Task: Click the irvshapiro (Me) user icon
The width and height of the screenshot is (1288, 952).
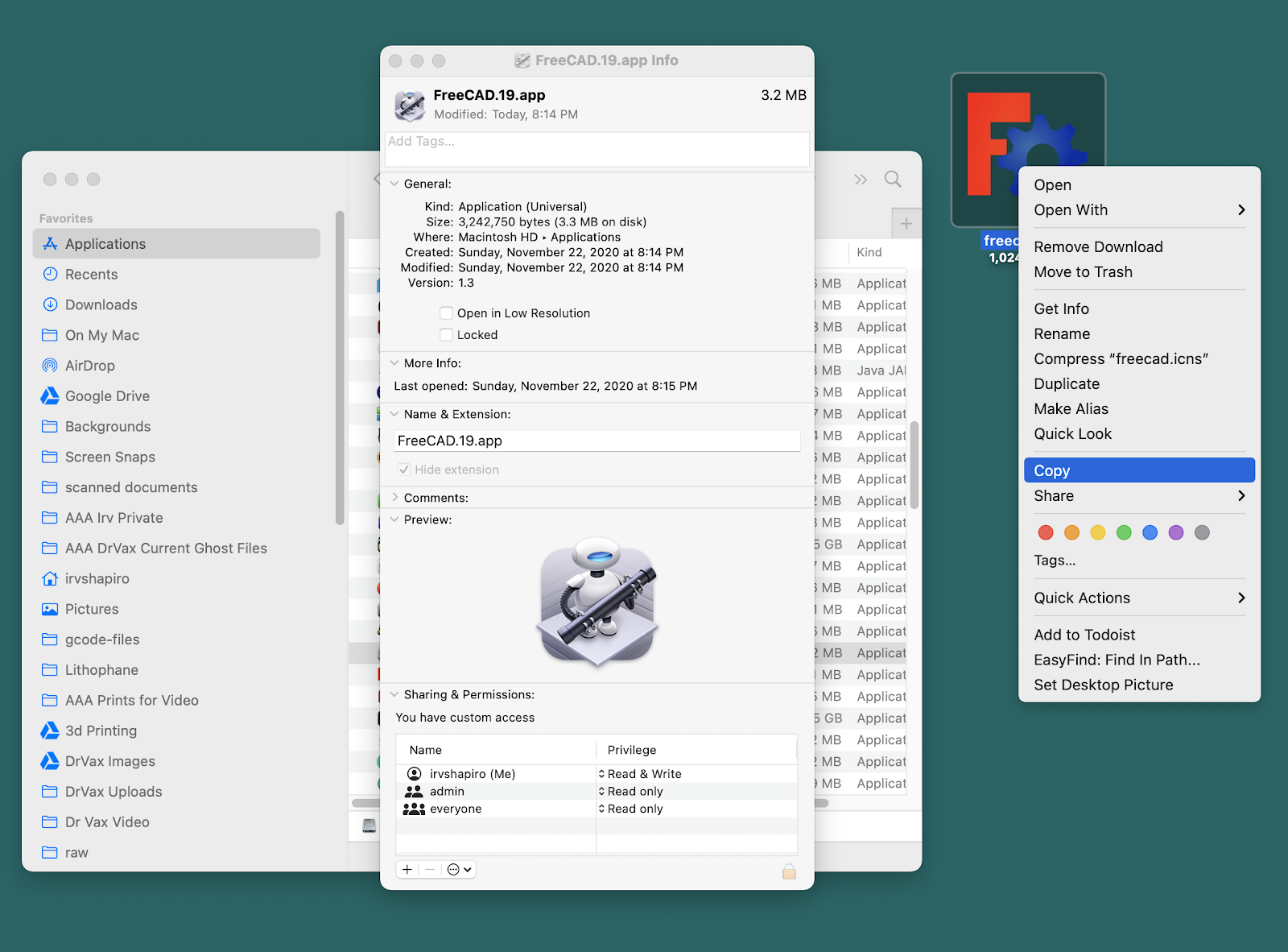Action: 415,773
